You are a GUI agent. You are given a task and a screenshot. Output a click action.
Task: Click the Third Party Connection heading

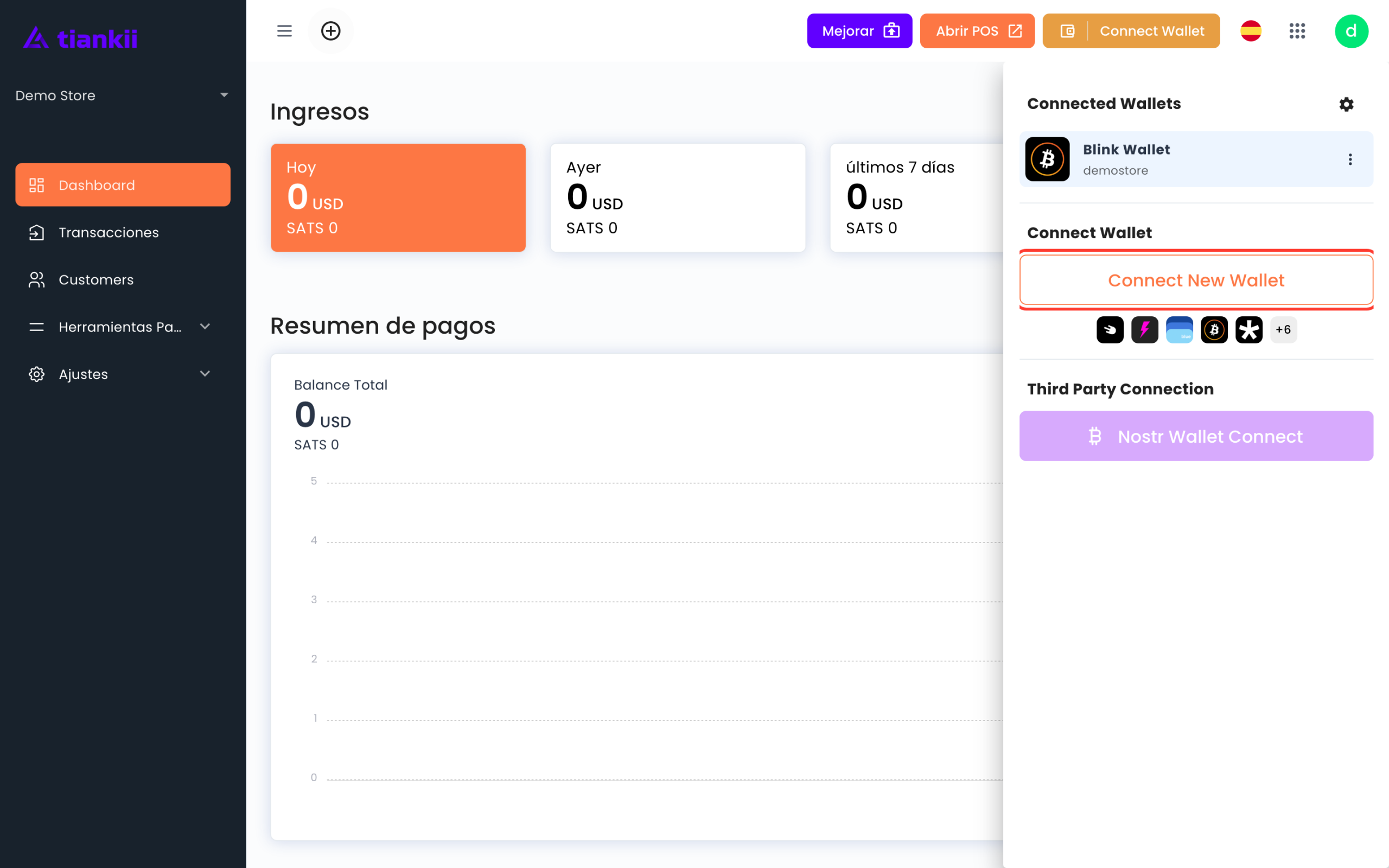pos(1120,389)
